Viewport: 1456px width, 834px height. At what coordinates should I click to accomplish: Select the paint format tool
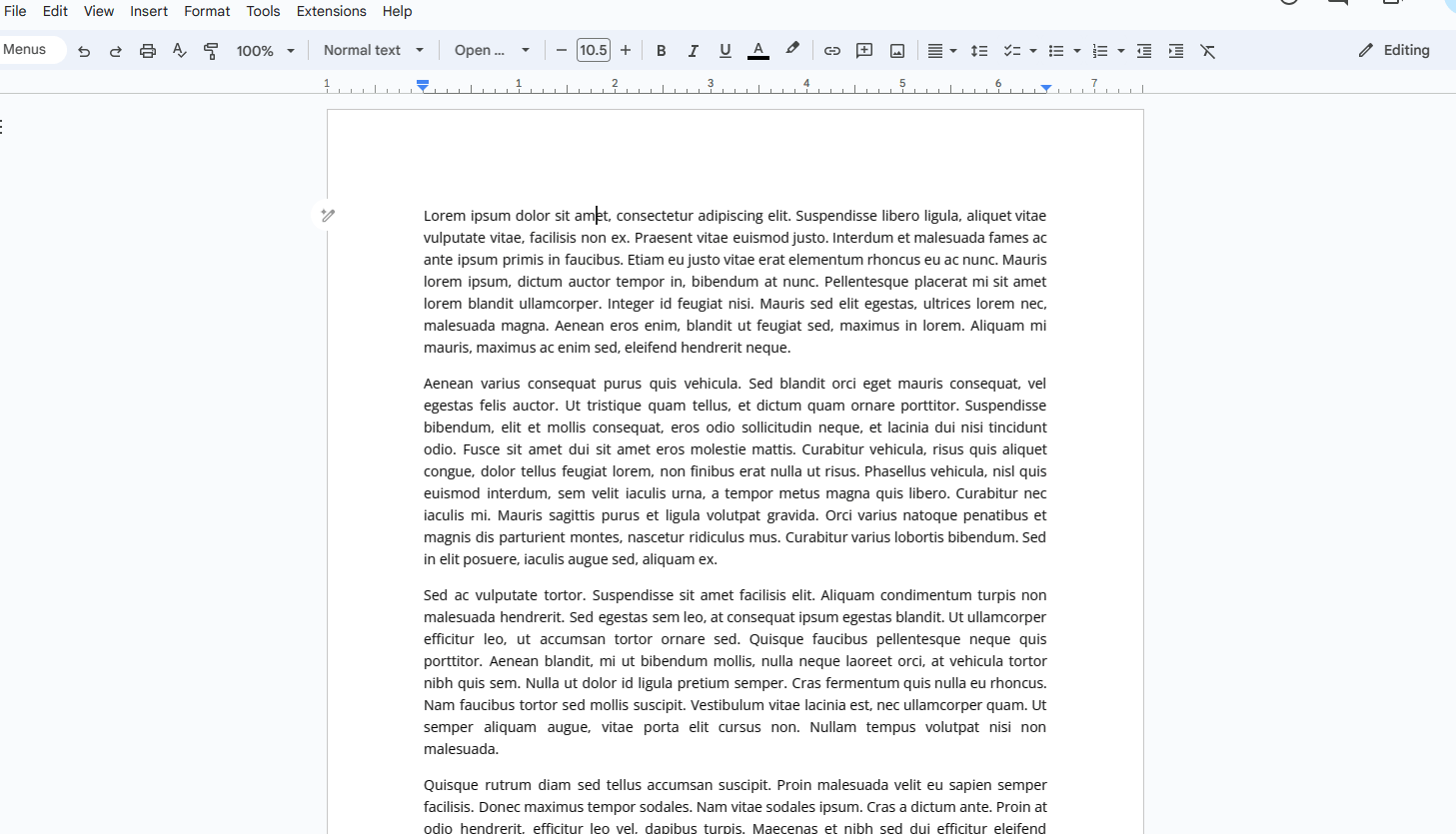211,50
